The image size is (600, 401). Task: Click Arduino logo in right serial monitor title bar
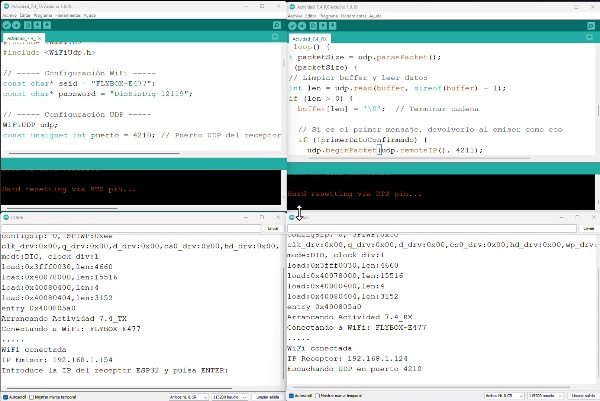[291, 216]
